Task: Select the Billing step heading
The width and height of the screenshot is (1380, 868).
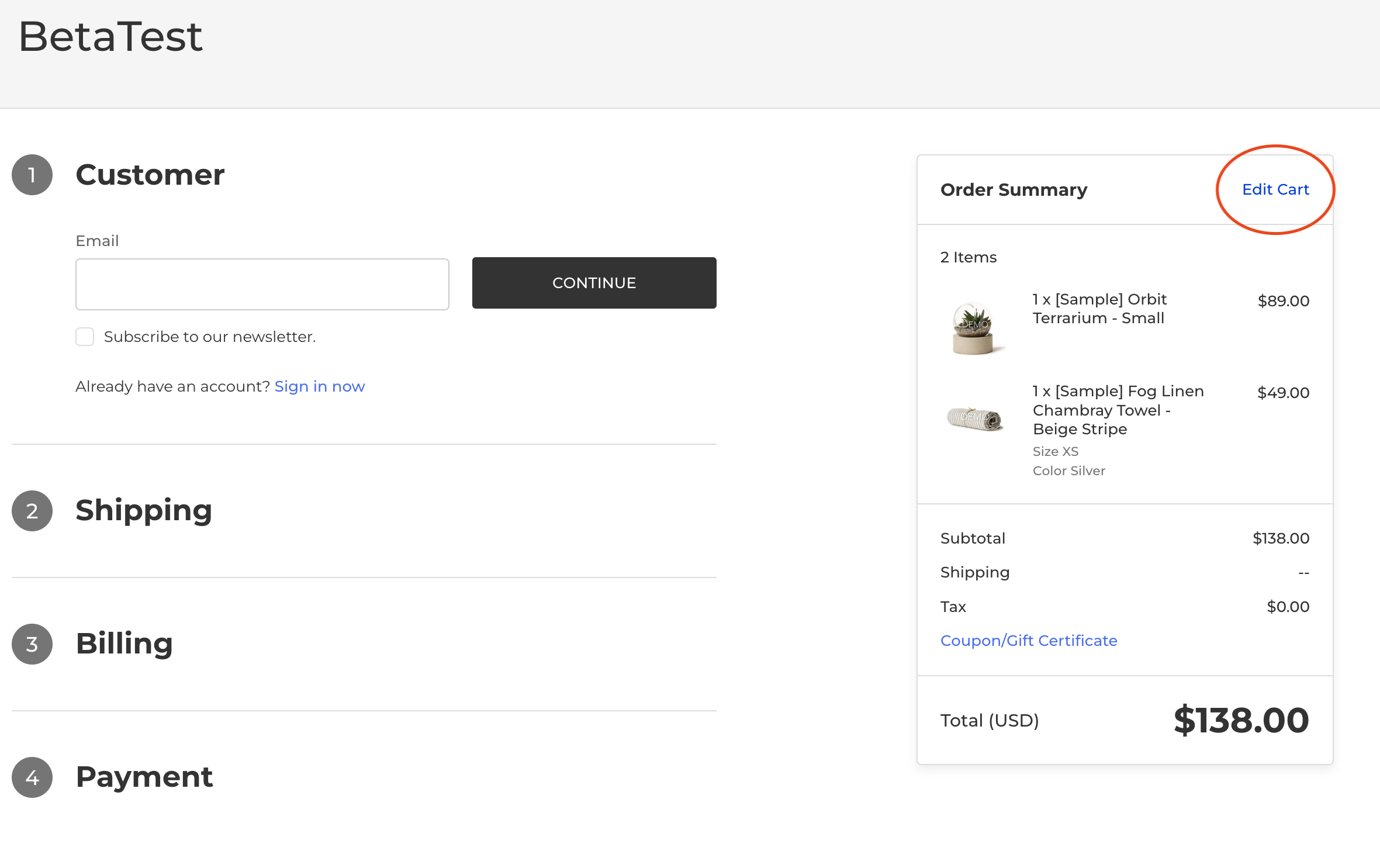Action: pyautogui.click(x=124, y=644)
